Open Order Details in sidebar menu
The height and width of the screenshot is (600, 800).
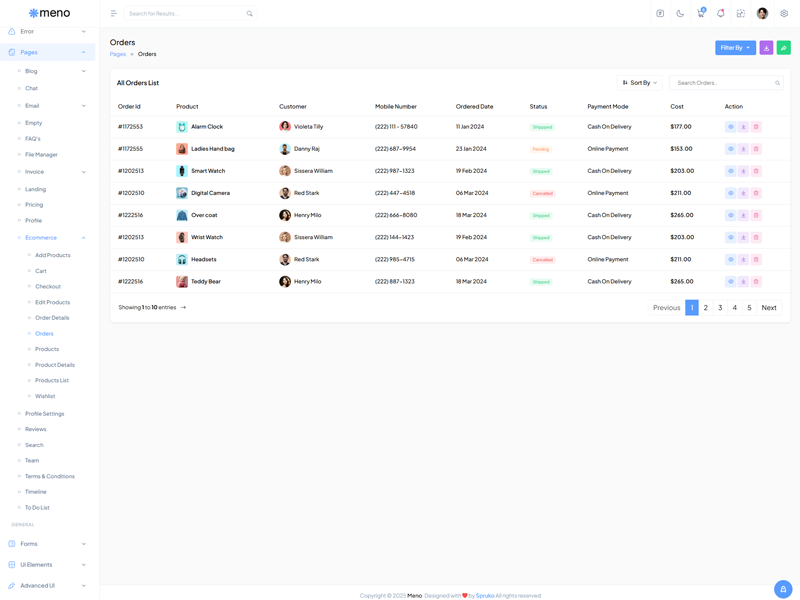point(52,318)
